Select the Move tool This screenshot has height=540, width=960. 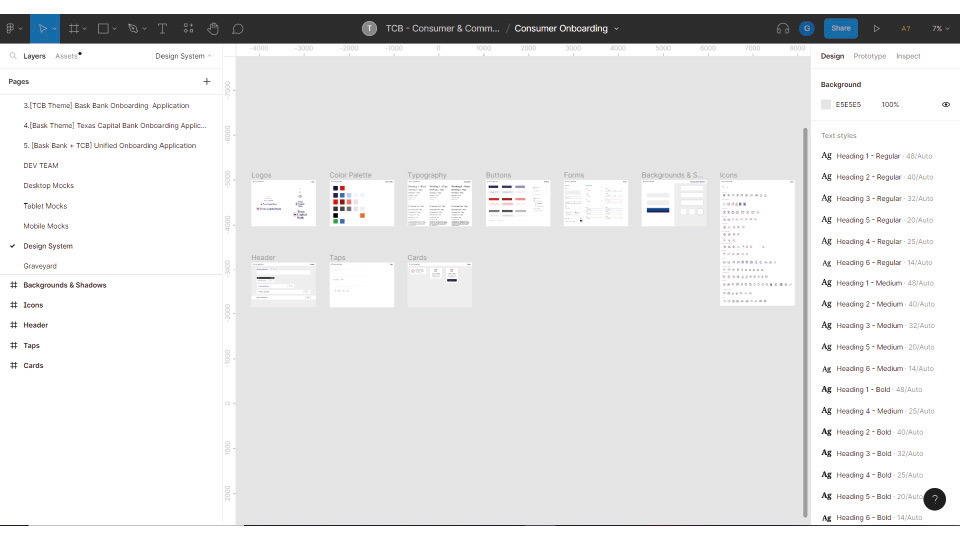coord(40,29)
